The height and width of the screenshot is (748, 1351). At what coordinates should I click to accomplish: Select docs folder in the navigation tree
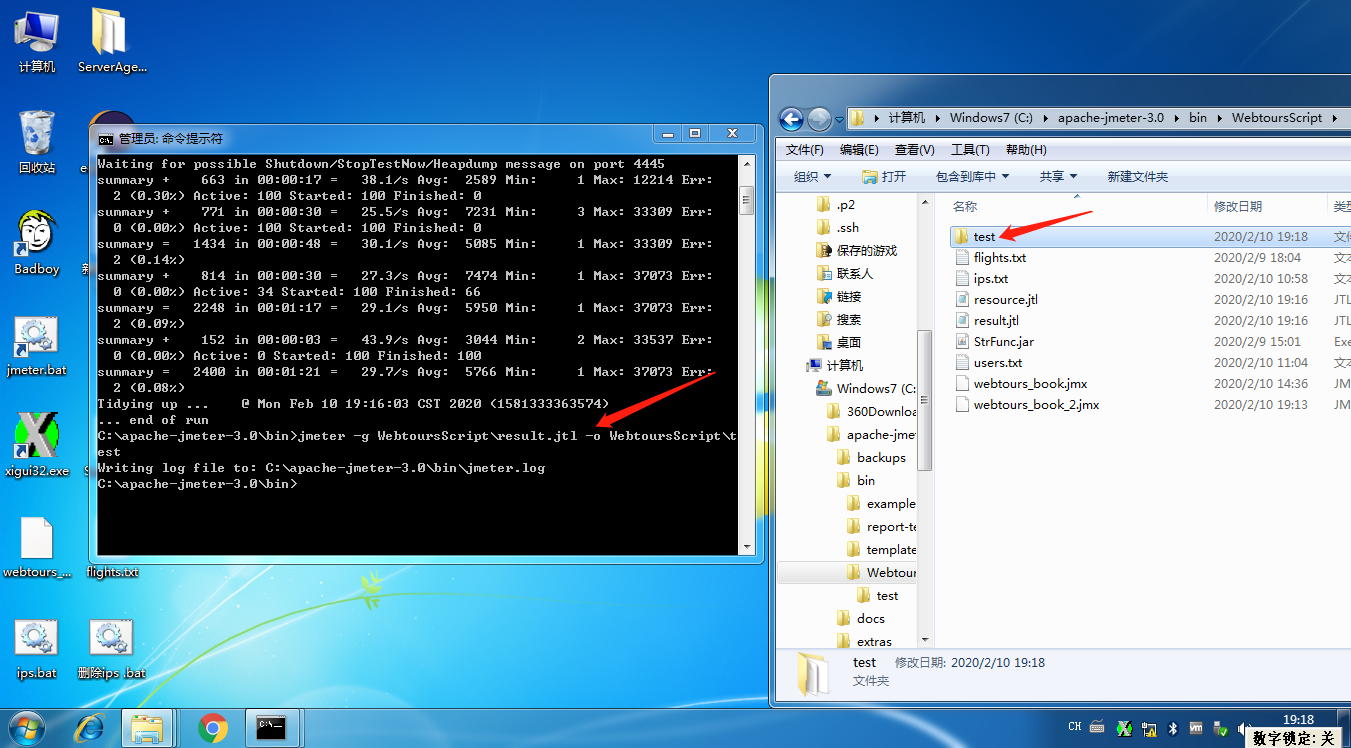pos(871,619)
